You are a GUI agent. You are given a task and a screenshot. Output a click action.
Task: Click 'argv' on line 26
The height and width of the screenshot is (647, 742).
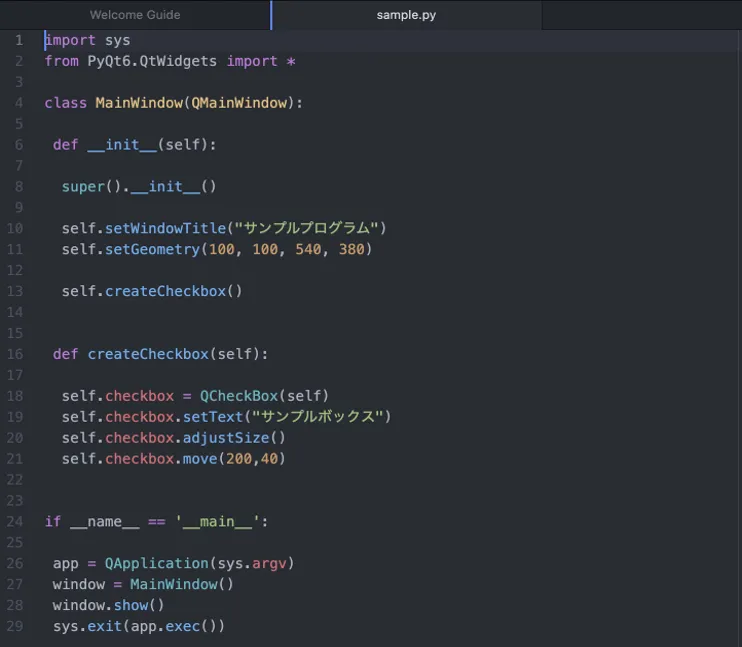click(269, 564)
